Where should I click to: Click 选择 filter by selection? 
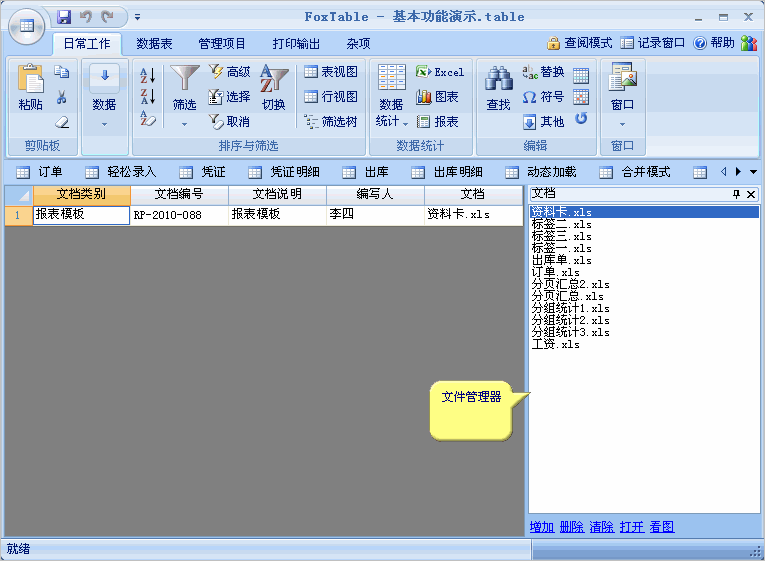click(229, 97)
